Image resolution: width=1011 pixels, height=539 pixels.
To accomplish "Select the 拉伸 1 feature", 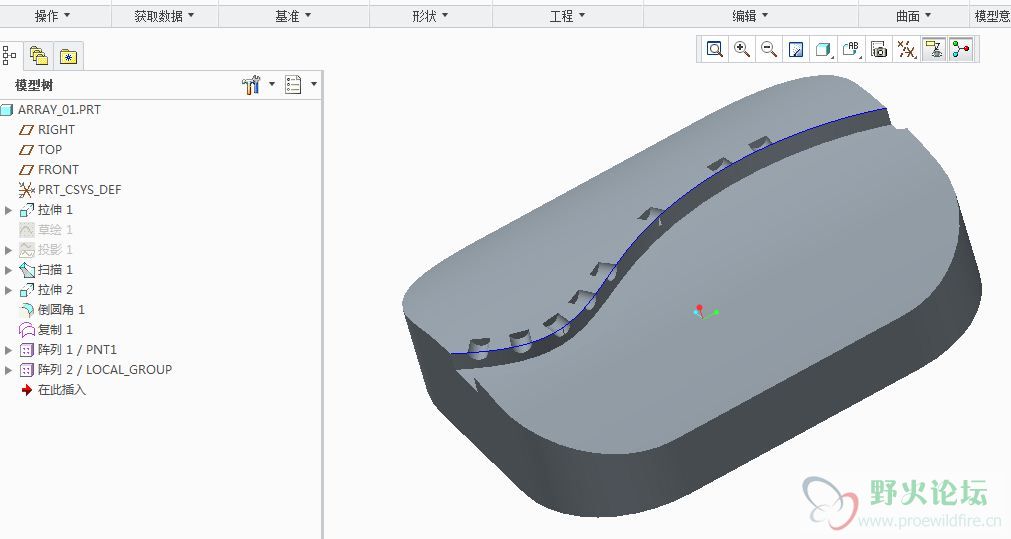I will [55, 210].
